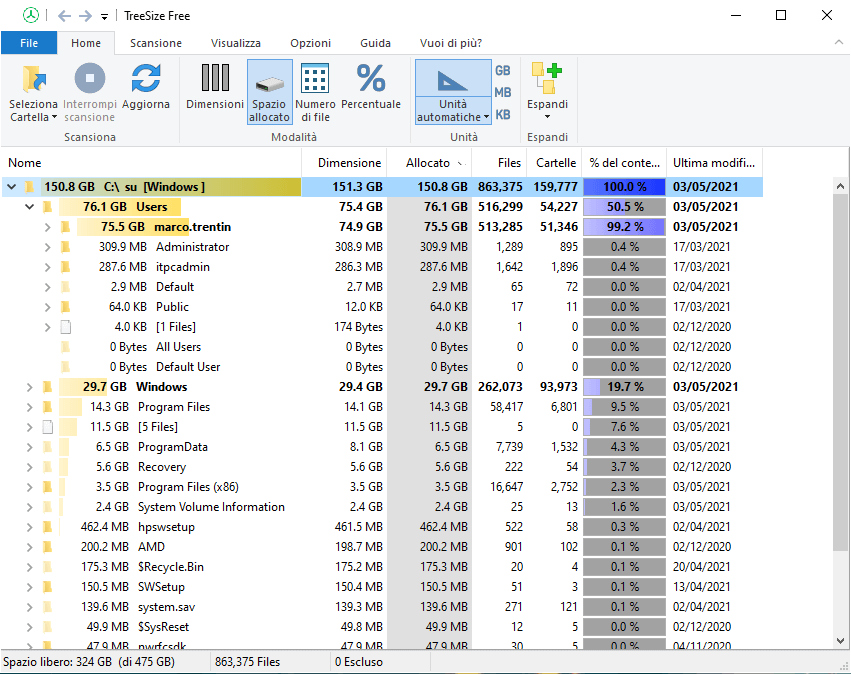Select the System Volume Information row
The width and height of the screenshot is (851, 674).
point(382,507)
